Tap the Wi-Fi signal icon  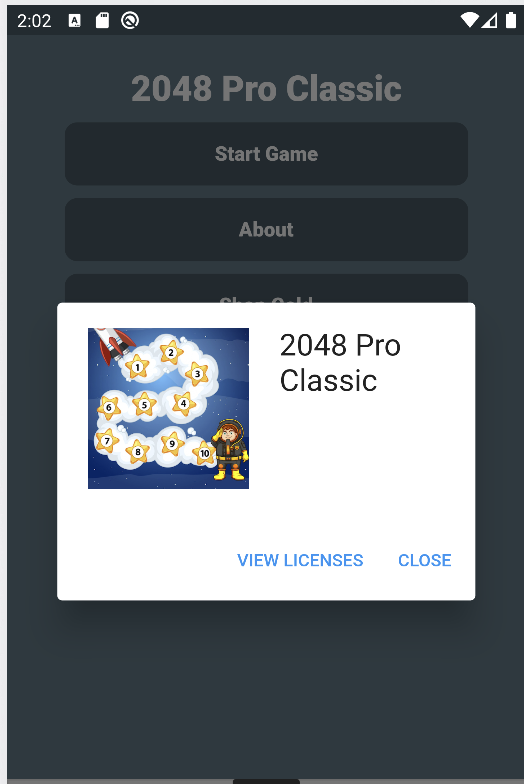click(469, 20)
